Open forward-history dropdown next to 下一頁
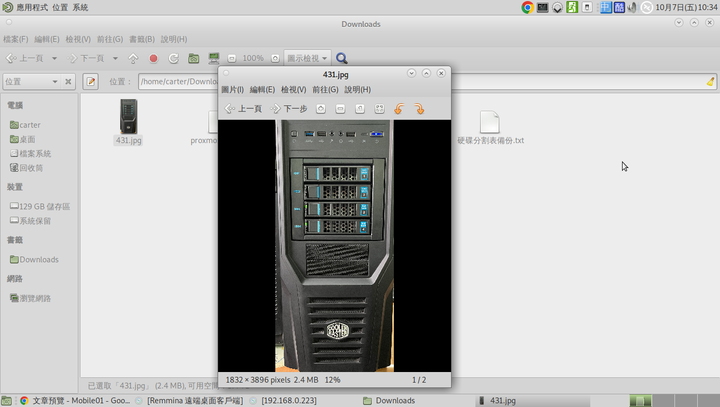This screenshot has height=407, width=720. click(x=115, y=58)
